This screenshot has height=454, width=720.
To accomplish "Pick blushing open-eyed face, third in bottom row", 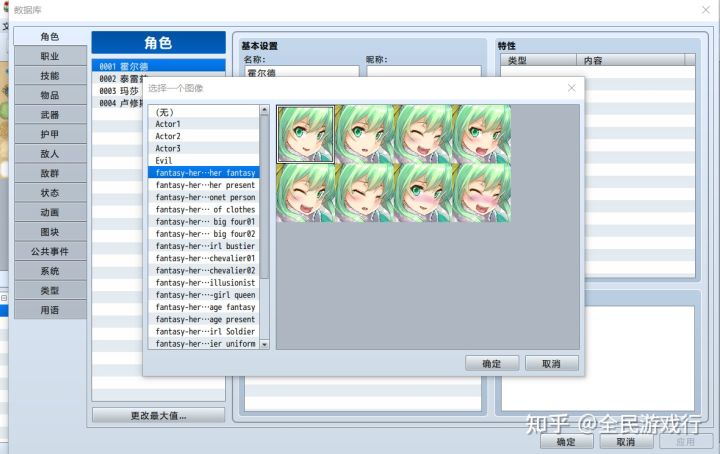I will 423,193.
